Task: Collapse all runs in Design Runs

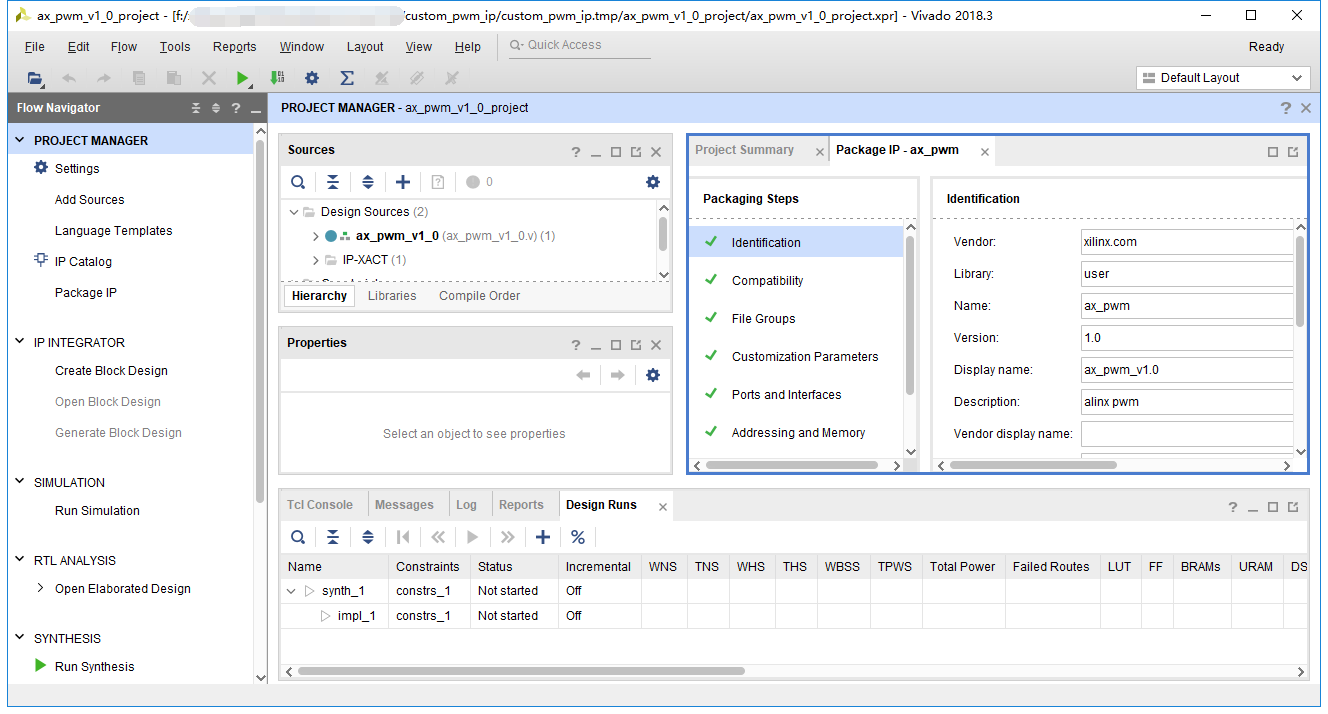Action: click(x=333, y=537)
